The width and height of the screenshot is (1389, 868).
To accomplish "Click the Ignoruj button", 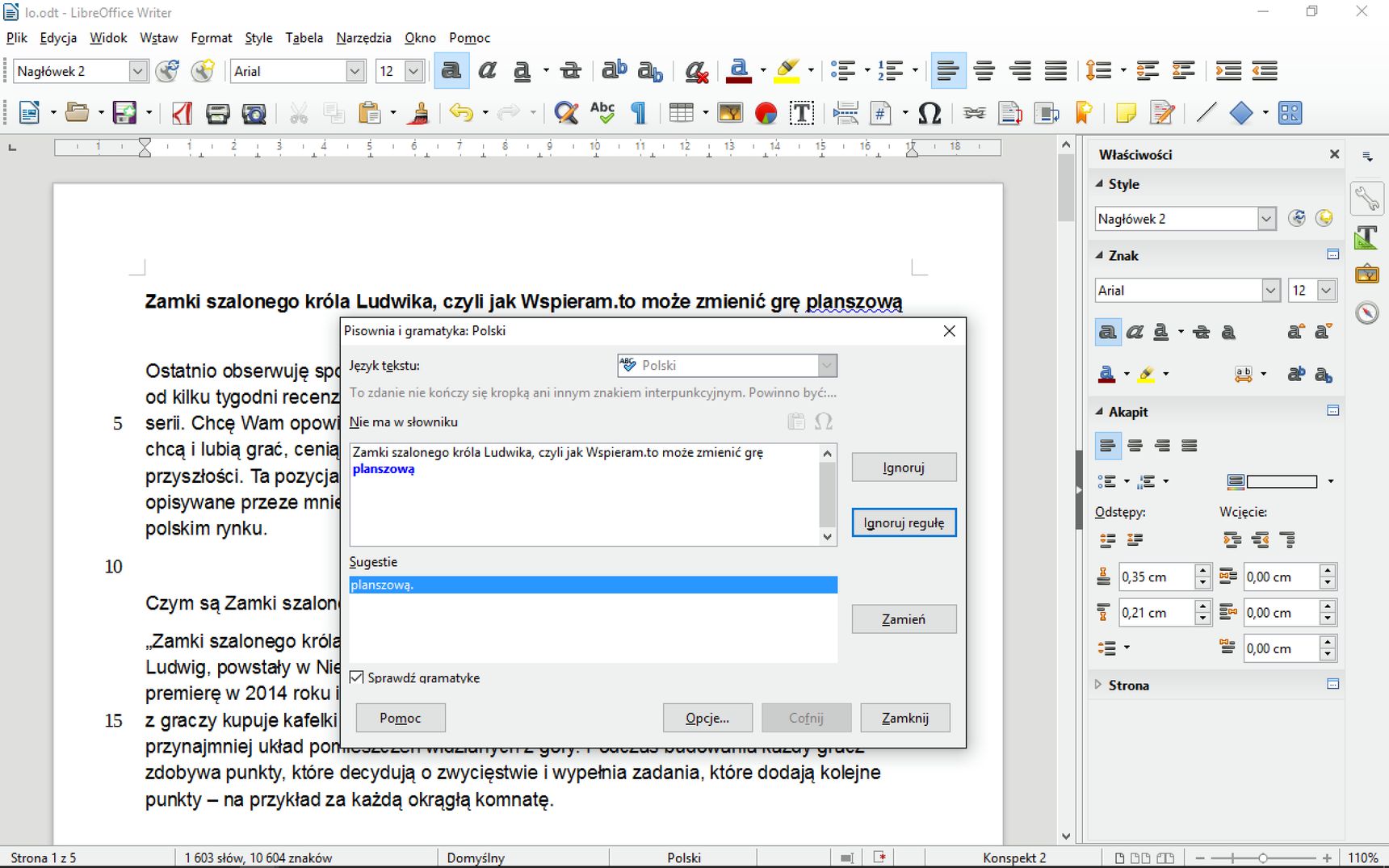I will point(904,468).
